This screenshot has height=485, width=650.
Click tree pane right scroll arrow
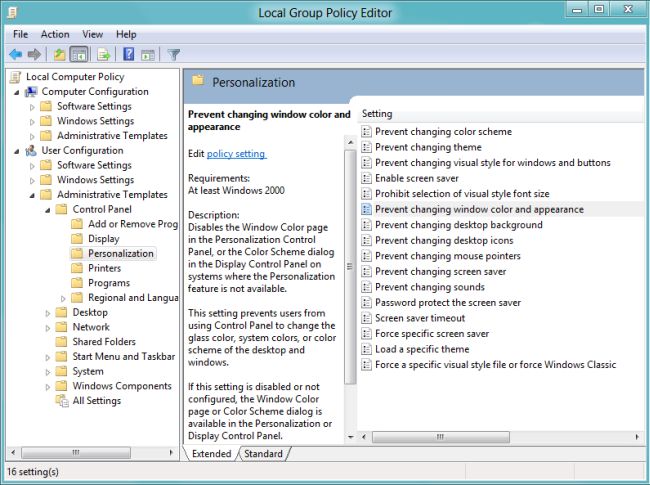pos(171,453)
